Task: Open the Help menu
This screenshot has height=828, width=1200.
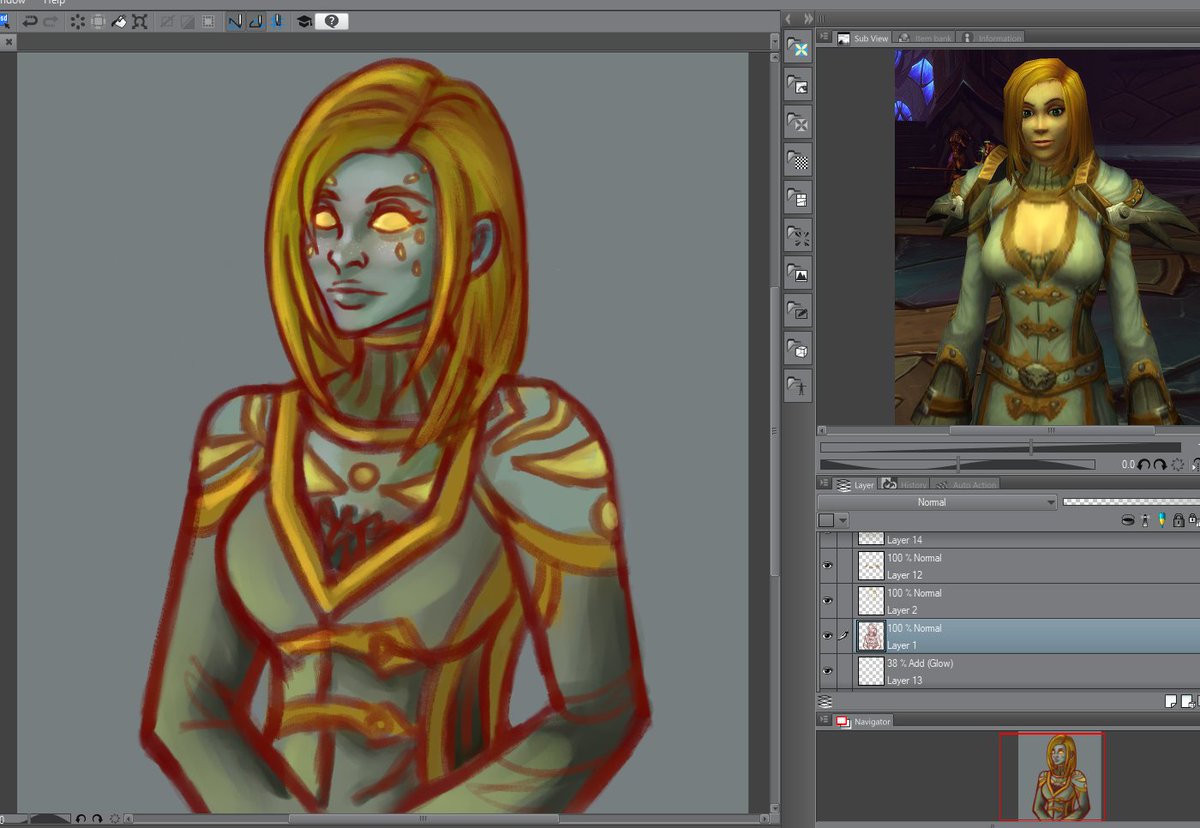Action: 54,3
